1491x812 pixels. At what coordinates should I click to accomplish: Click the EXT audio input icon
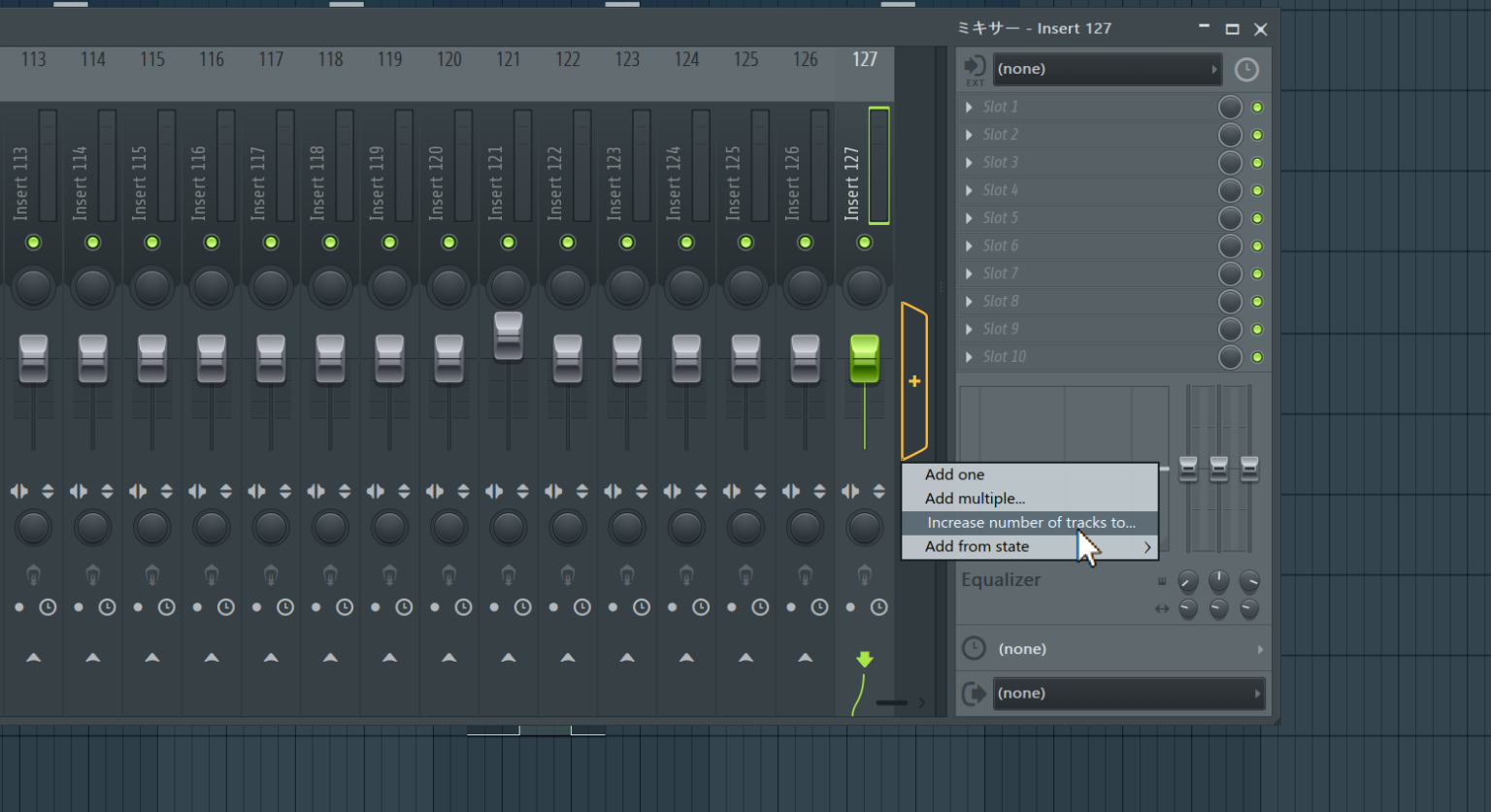[975, 68]
